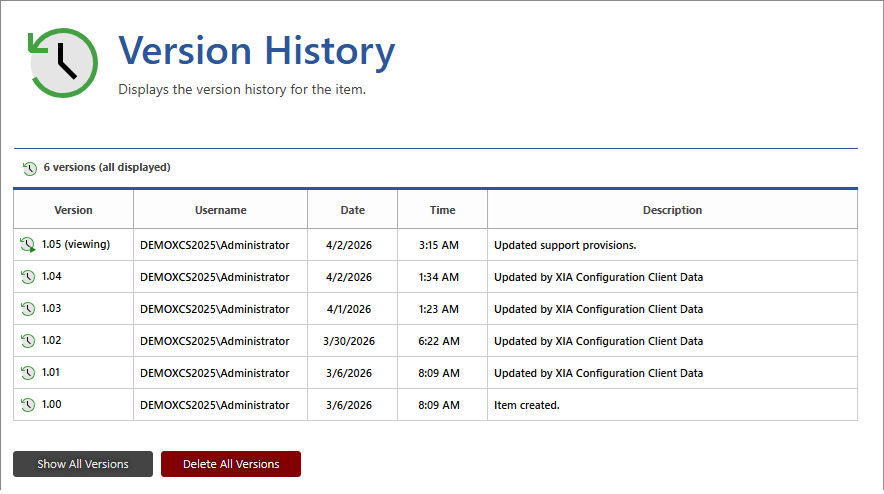Viewport: 884px width, 494px height.
Task: Click the version 1.02 history icon
Action: click(27, 341)
